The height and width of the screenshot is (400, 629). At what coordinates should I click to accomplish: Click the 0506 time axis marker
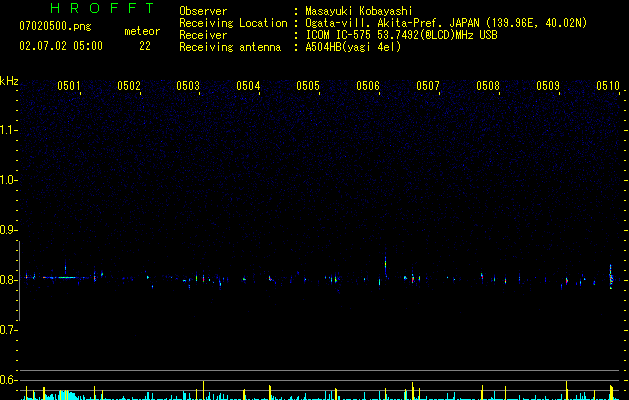368,86
